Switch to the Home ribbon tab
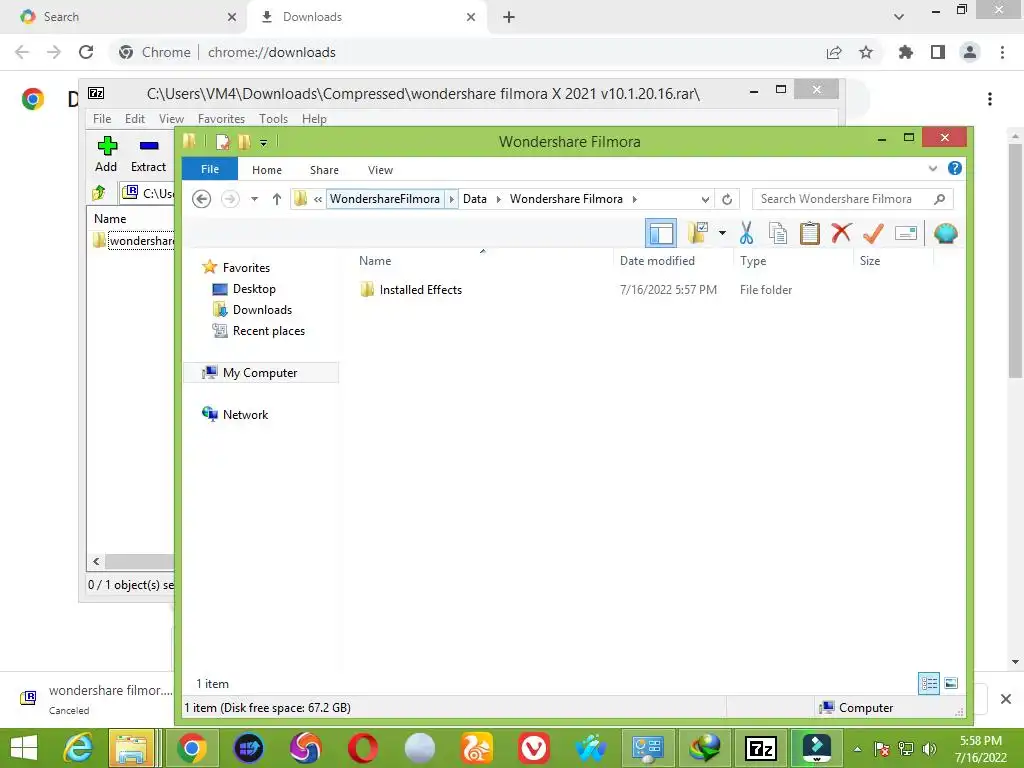1024x768 pixels. point(266,170)
